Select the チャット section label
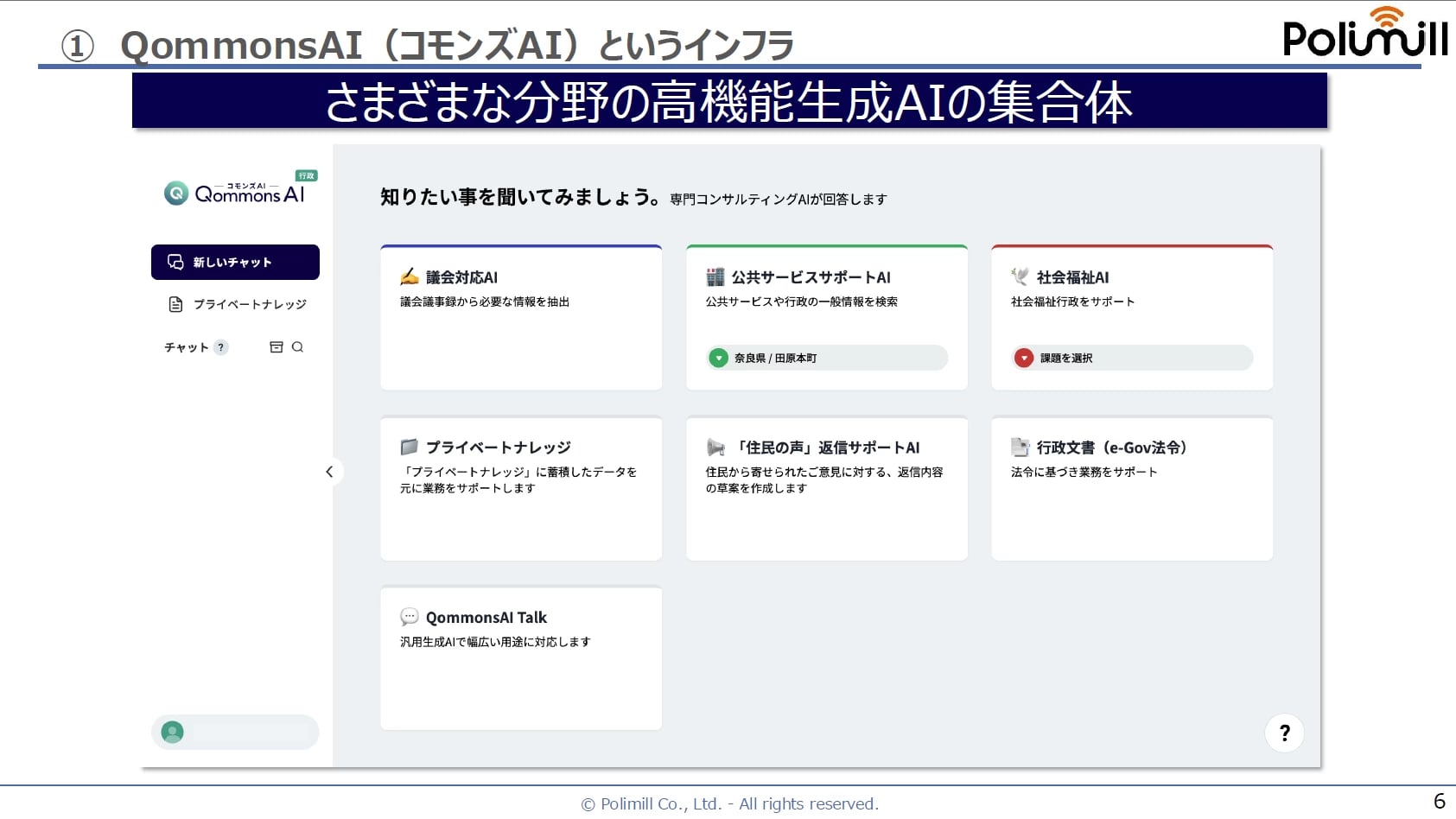This screenshot has height=819, width=1456. tap(187, 347)
